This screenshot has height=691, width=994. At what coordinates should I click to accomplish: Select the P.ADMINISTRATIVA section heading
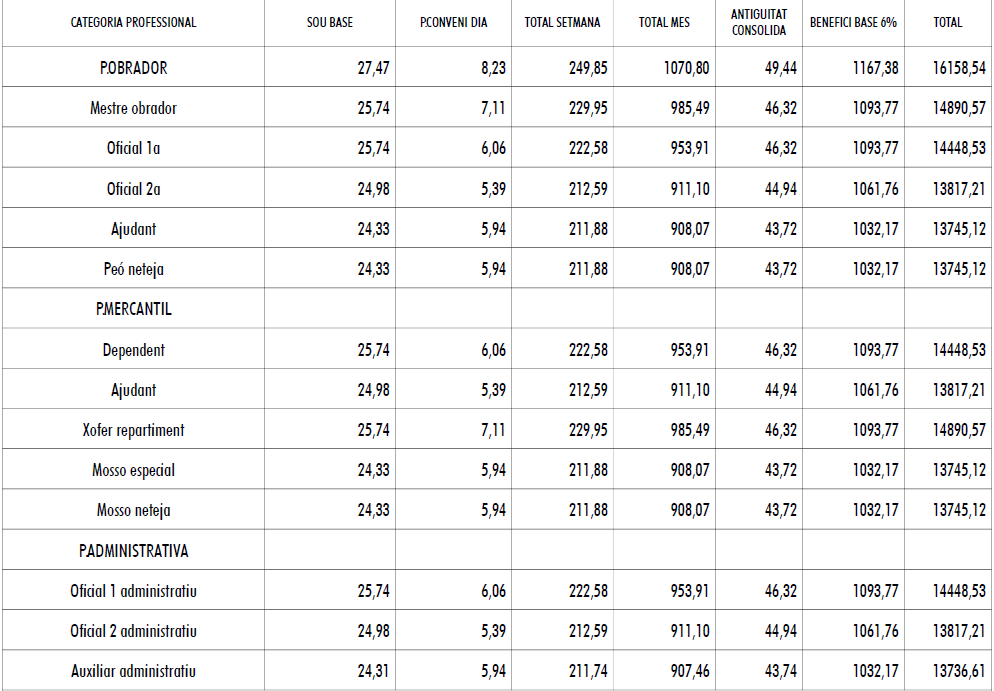click(x=133, y=551)
